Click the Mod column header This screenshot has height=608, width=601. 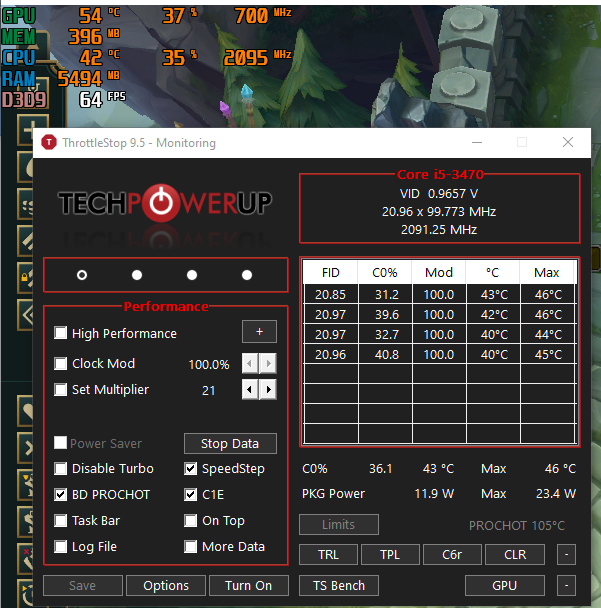point(439,272)
